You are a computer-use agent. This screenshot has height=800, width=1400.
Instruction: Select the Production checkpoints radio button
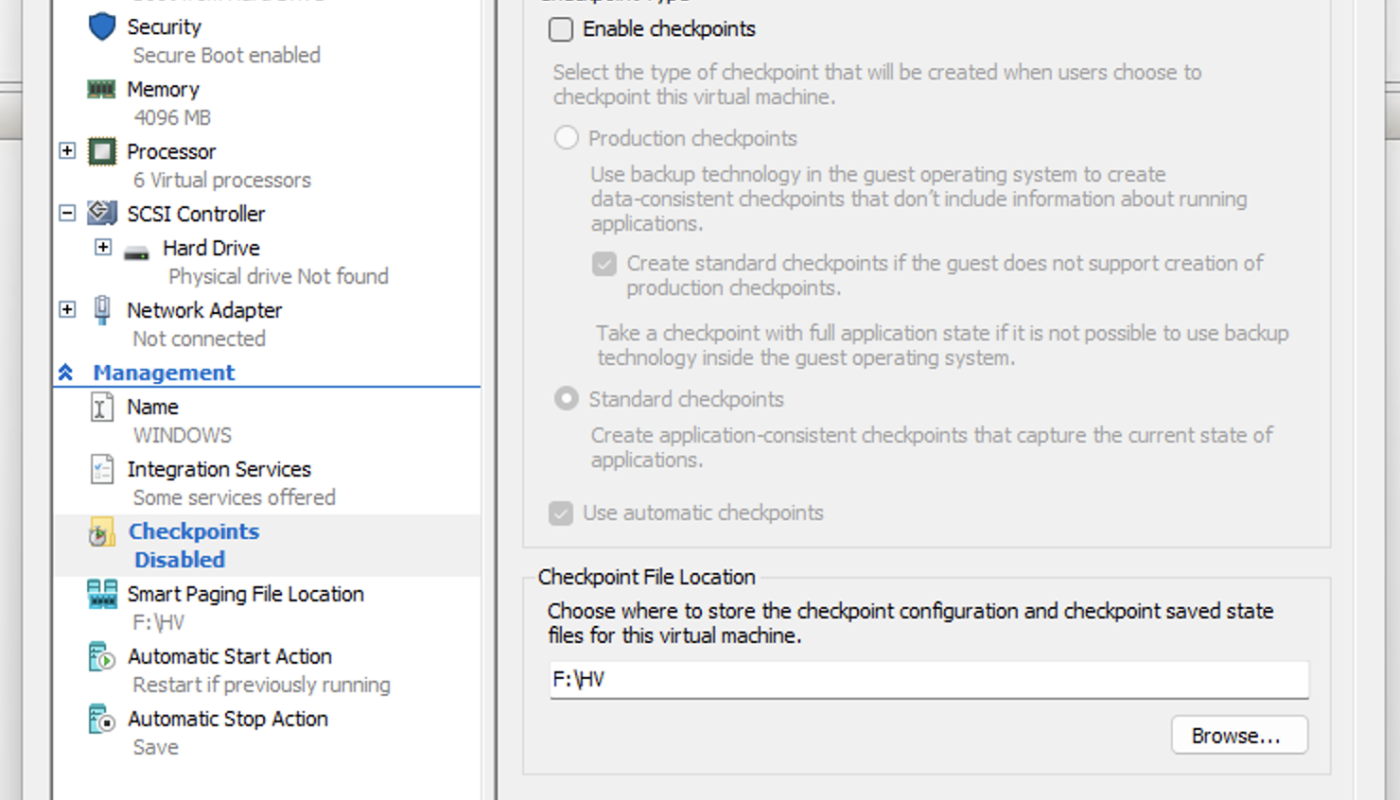567,138
